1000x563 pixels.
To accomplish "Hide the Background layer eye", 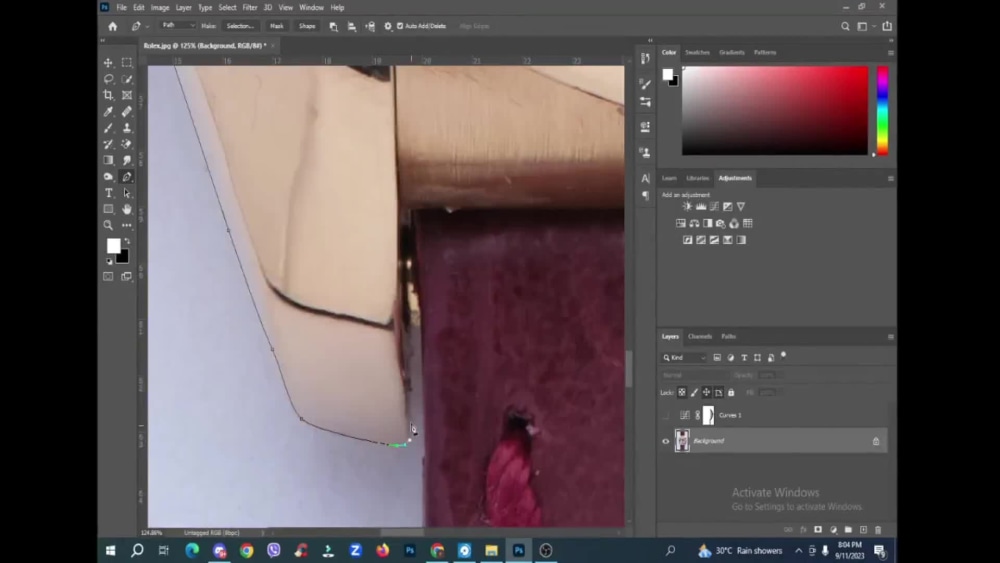I will click(666, 441).
